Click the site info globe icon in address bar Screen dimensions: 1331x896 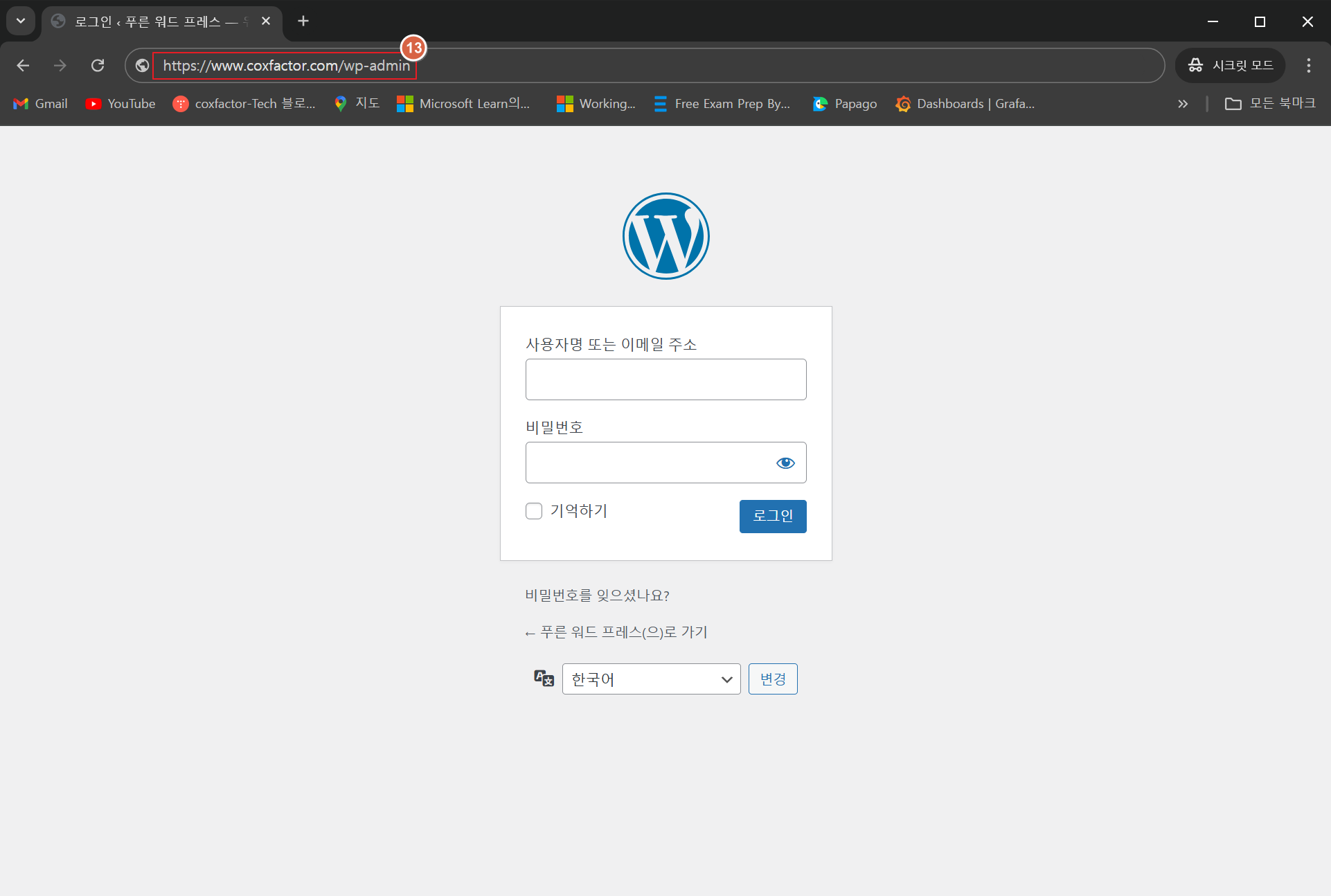click(x=142, y=65)
